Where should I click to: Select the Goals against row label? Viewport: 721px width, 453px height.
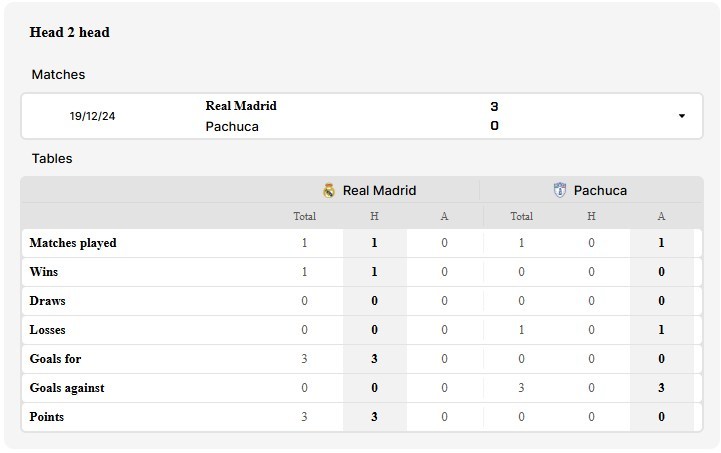pyautogui.click(x=67, y=388)
